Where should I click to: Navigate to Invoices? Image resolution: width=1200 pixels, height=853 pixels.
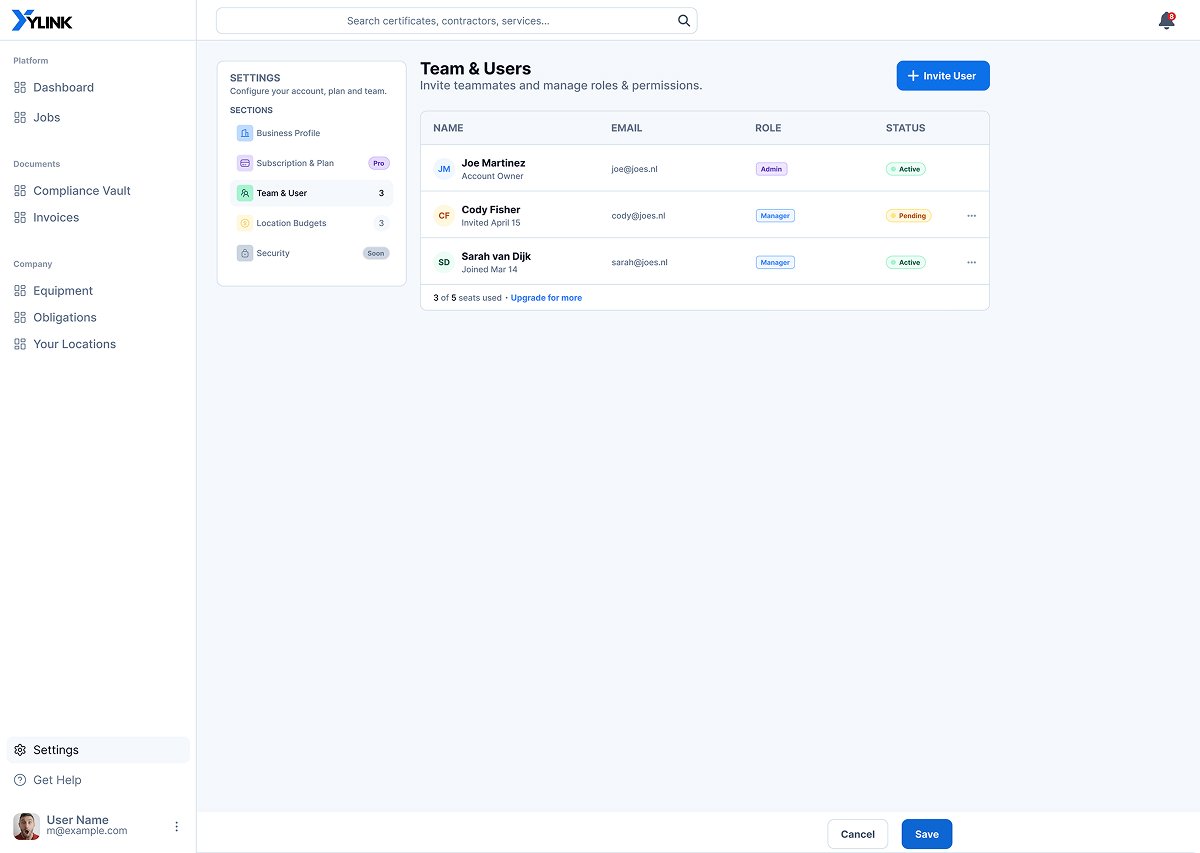click(56, 217)
